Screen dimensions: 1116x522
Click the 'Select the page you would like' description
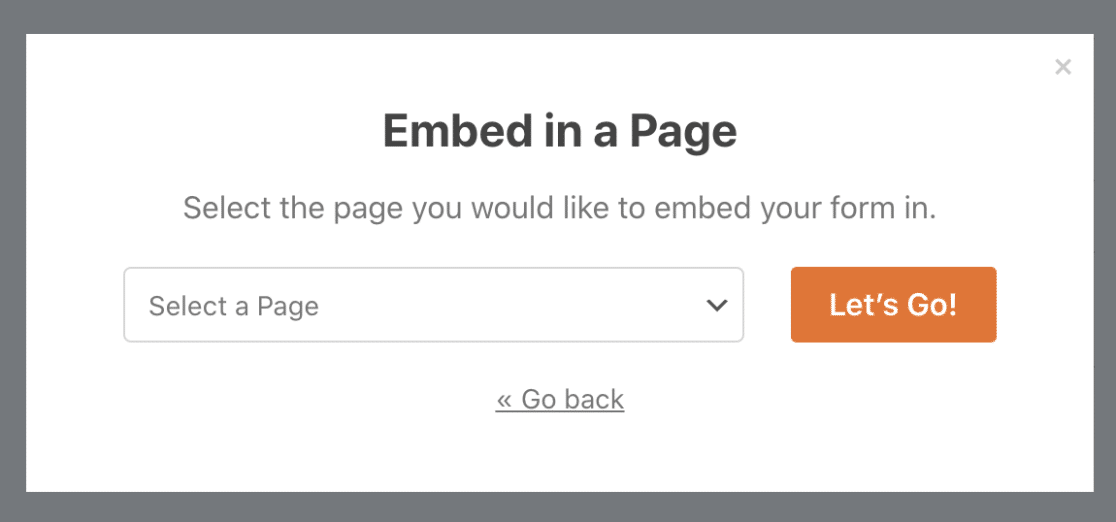point(559,209)
